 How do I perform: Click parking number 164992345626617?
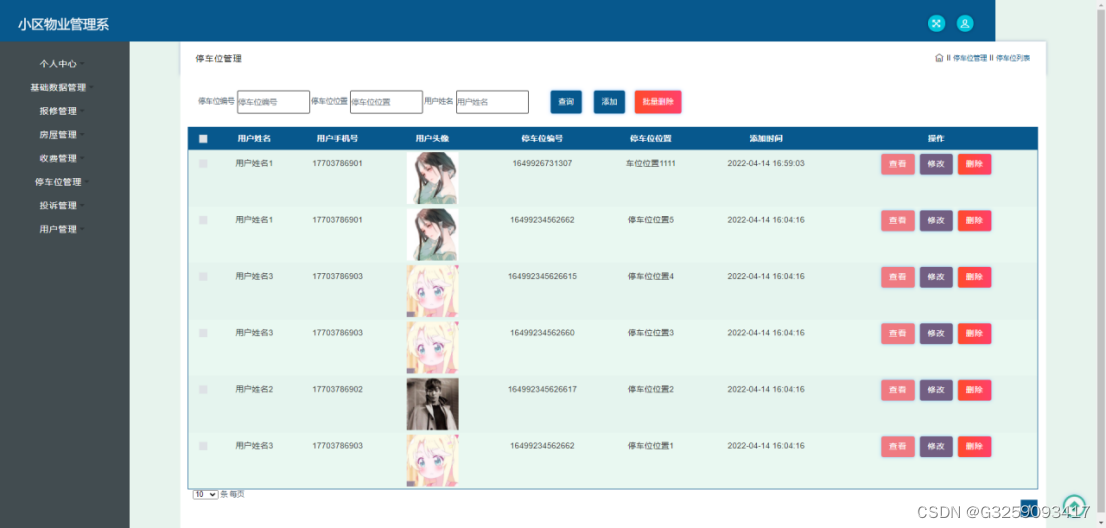pos(542,389)
